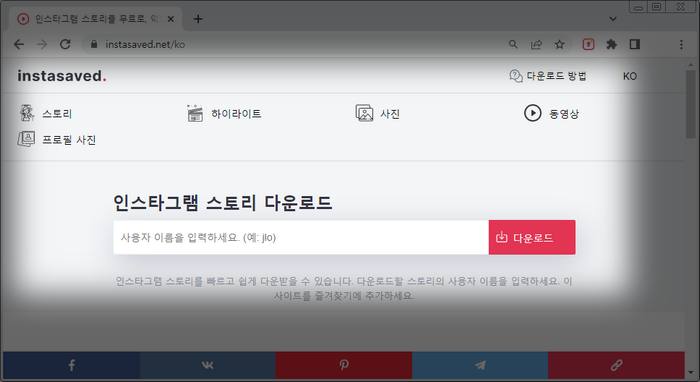Click the play circle icon beside 동영상
The width and height of the screenshot is (700, 382).
click(533, 113)
